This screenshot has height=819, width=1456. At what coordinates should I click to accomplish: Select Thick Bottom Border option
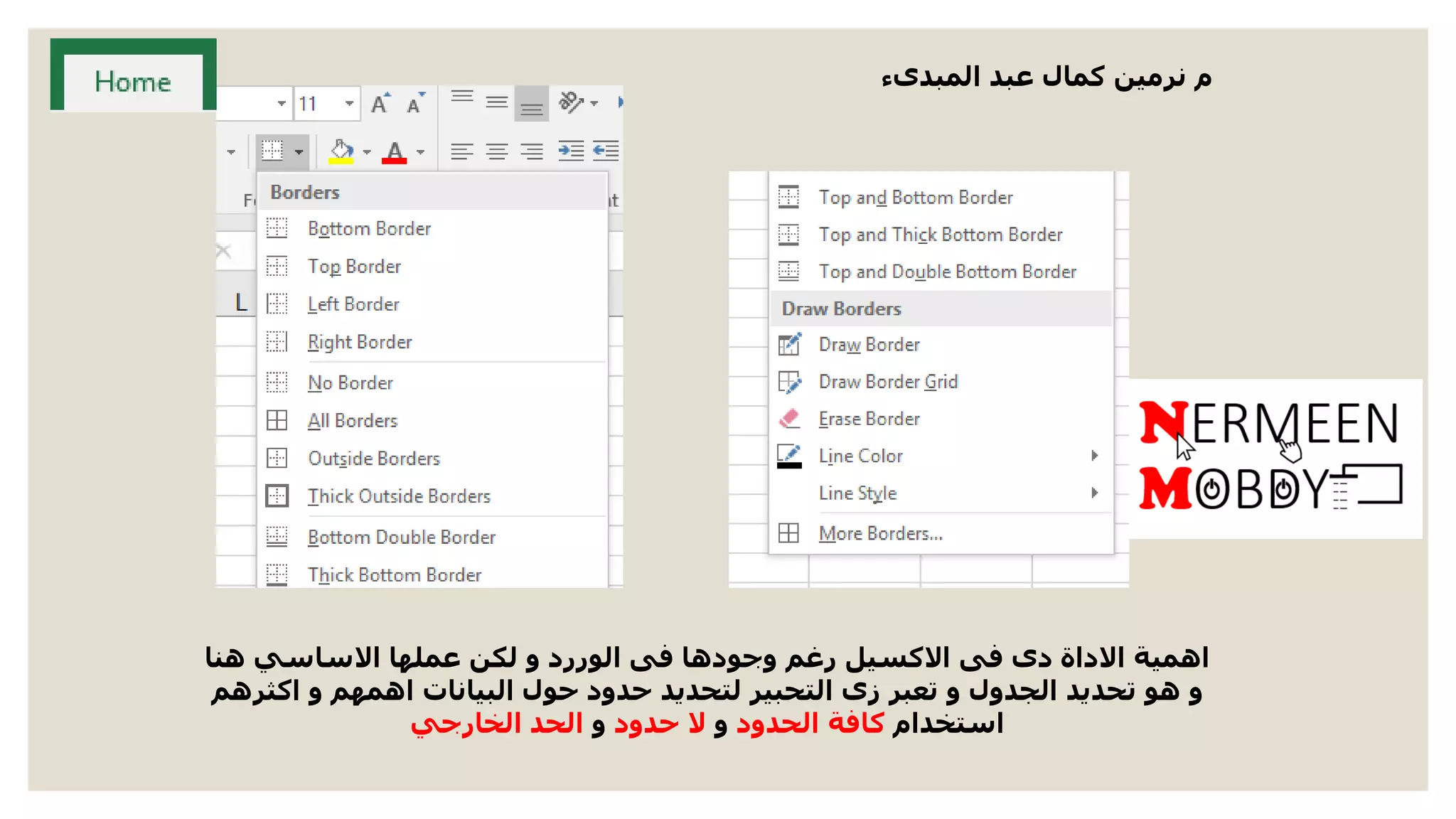(433, 574)
